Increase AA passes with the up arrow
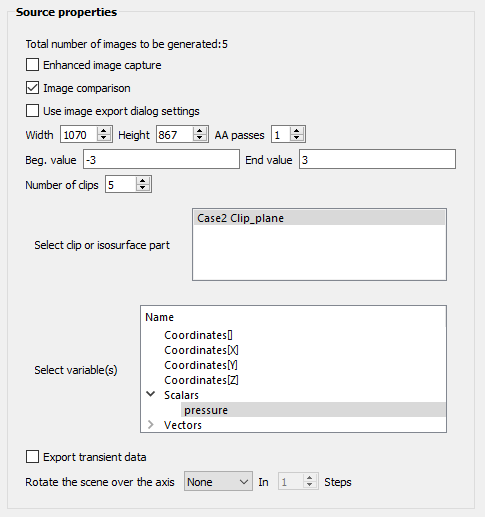The width and height of the screenshot is (485, 517). point(296,131)
